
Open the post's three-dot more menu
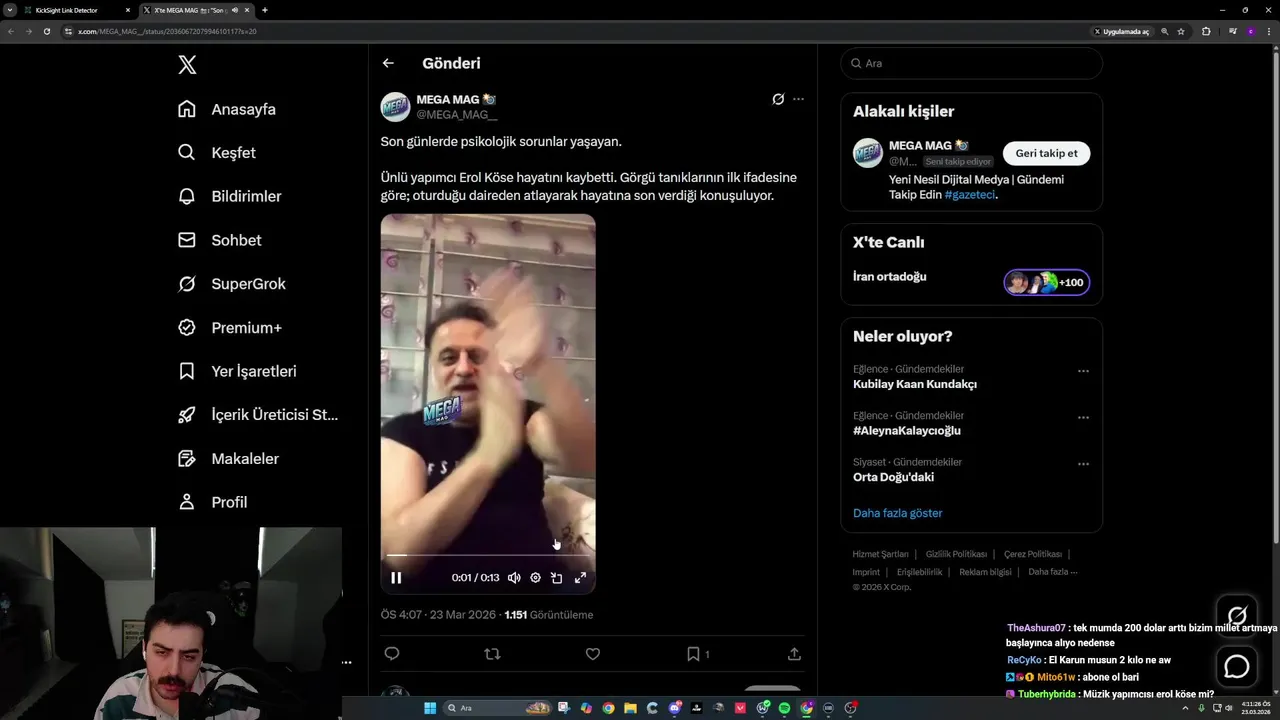pyautogui.click(x=798, y=99)
